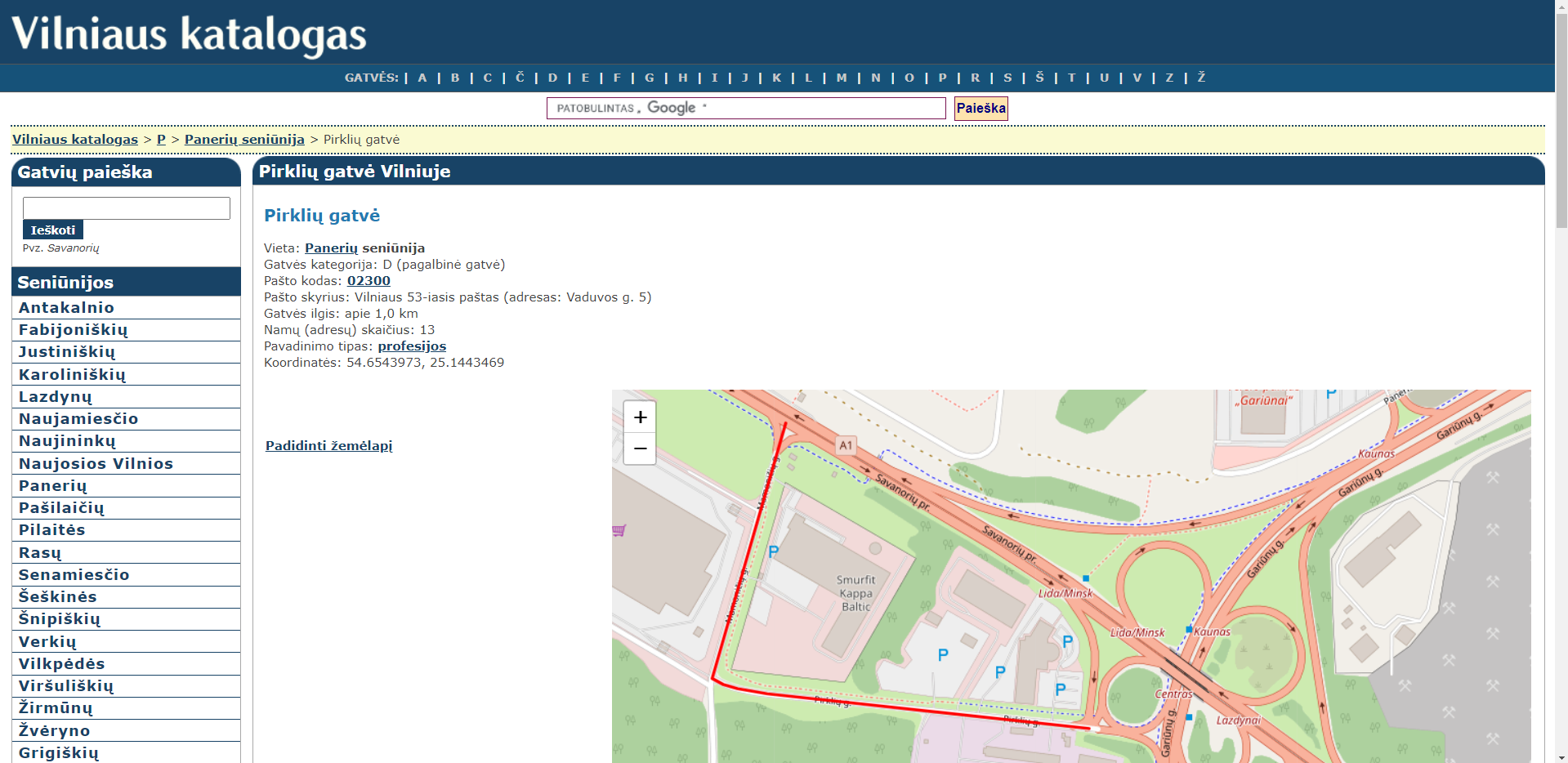
Task: Follow the profesijos name type link
Action: click(x=412, y=346)
